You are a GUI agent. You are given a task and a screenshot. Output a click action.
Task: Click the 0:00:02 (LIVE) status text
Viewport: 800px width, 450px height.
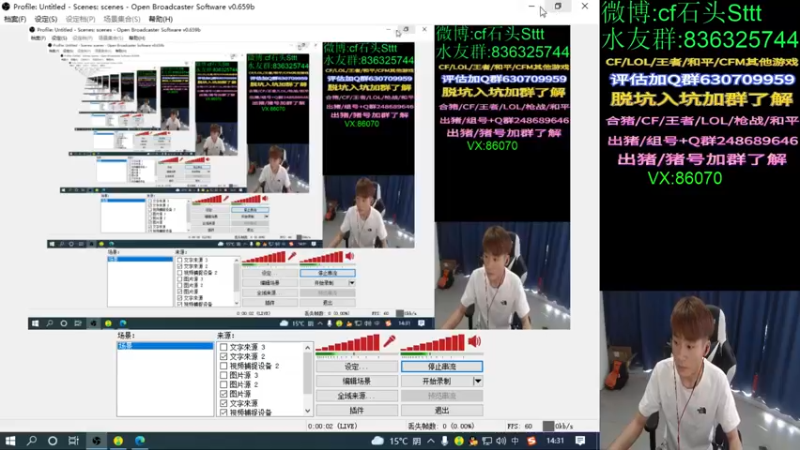(333, 426)
